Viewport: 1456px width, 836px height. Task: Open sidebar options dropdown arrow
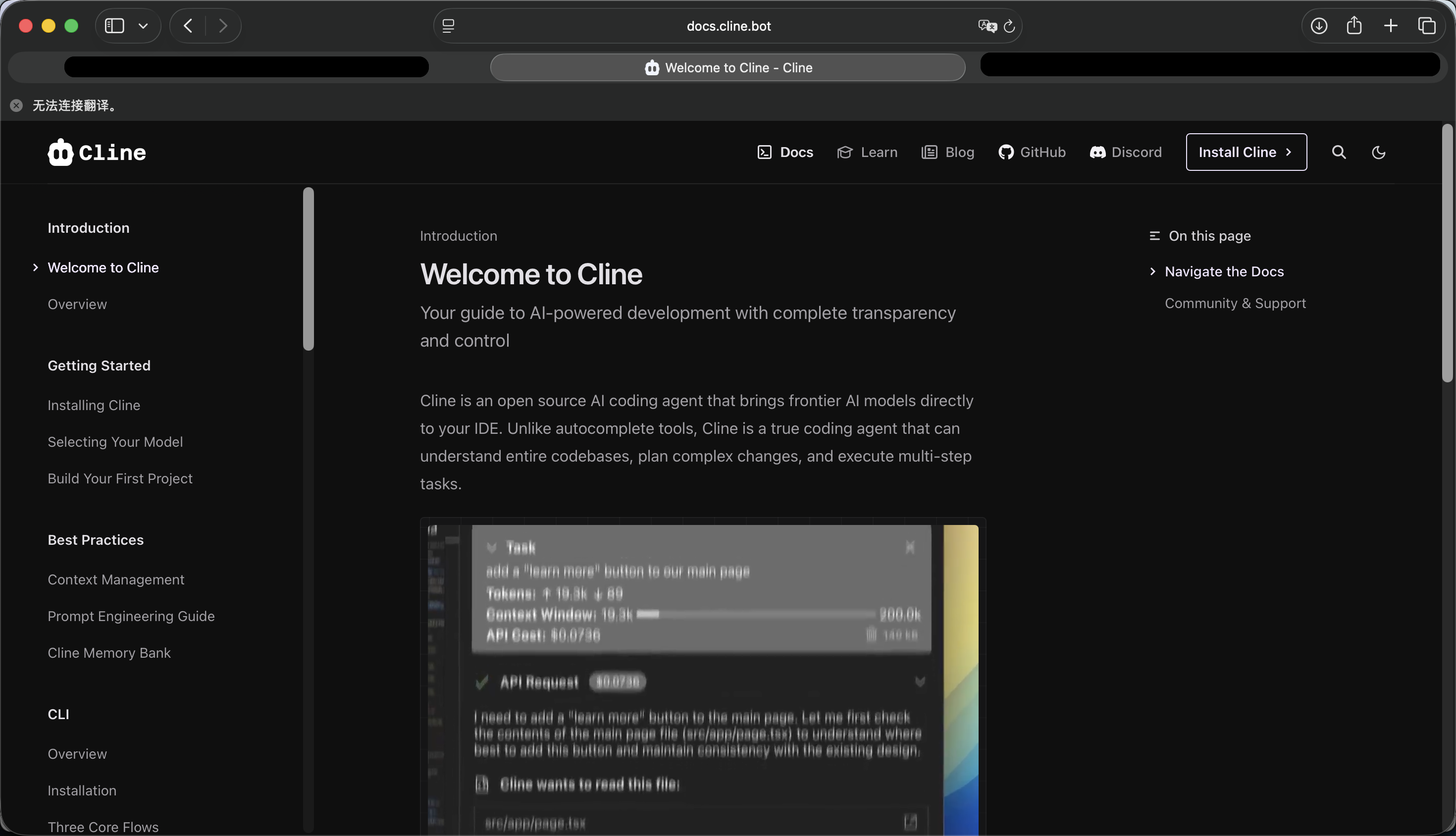pos(144,26)
